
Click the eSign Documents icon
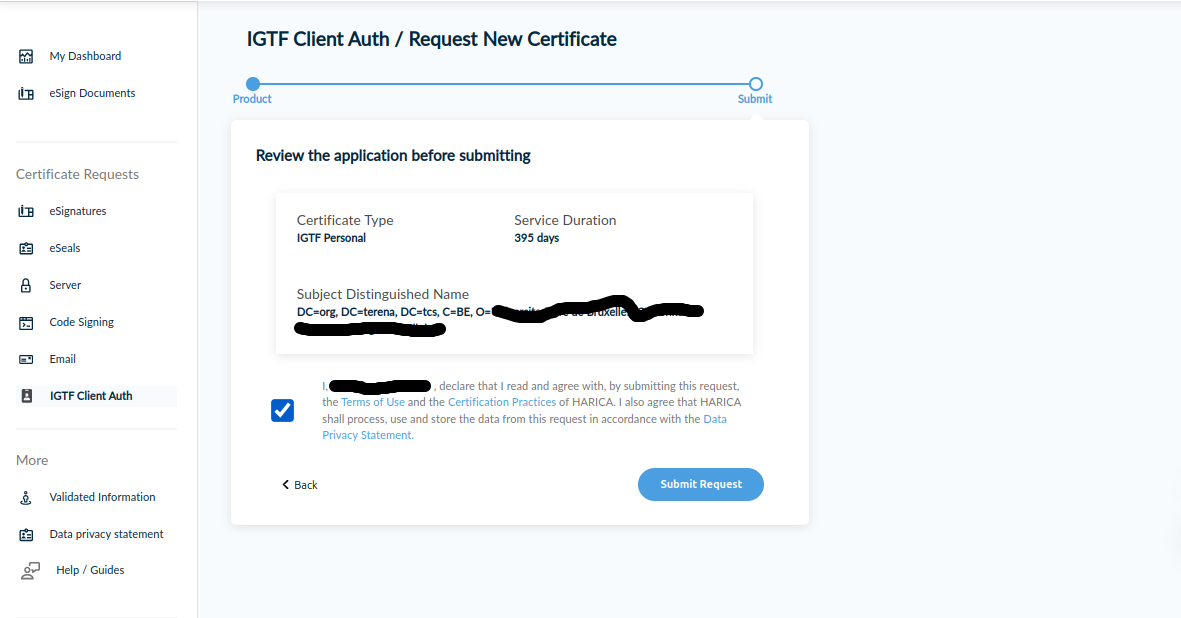click(27, 94)
